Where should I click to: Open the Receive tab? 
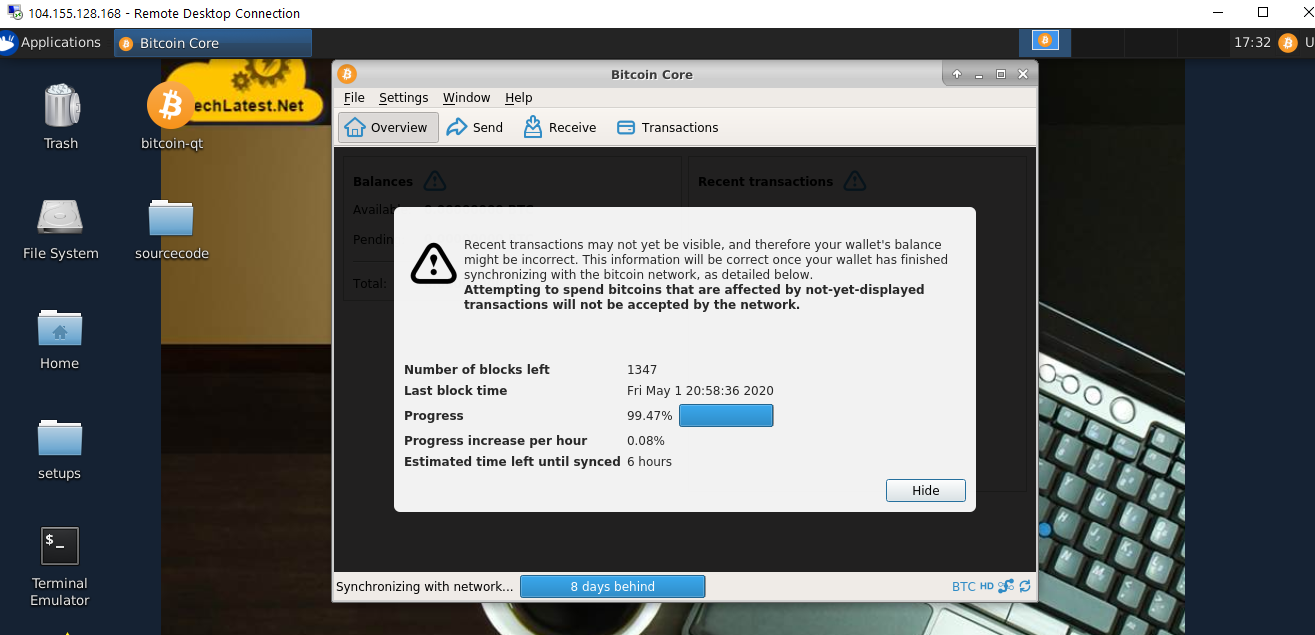pos(559,127)
